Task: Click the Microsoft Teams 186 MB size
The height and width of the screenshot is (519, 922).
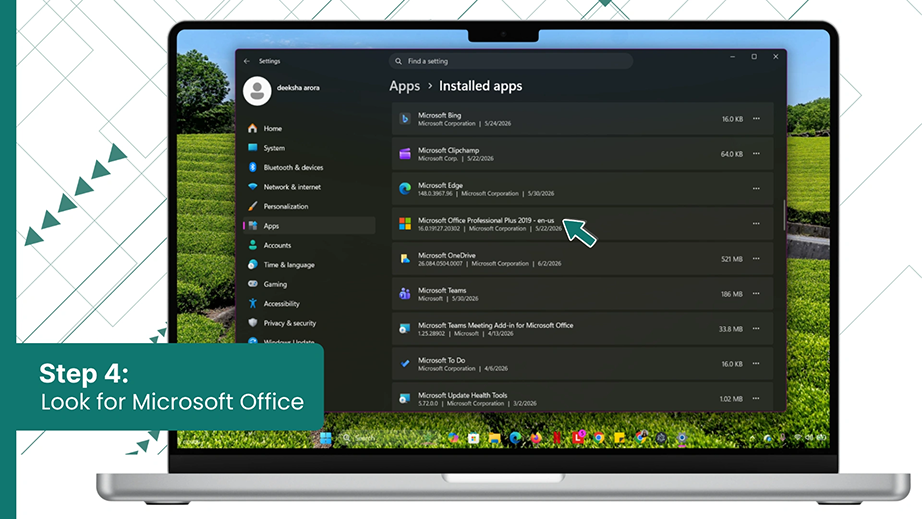Action: 731,294
